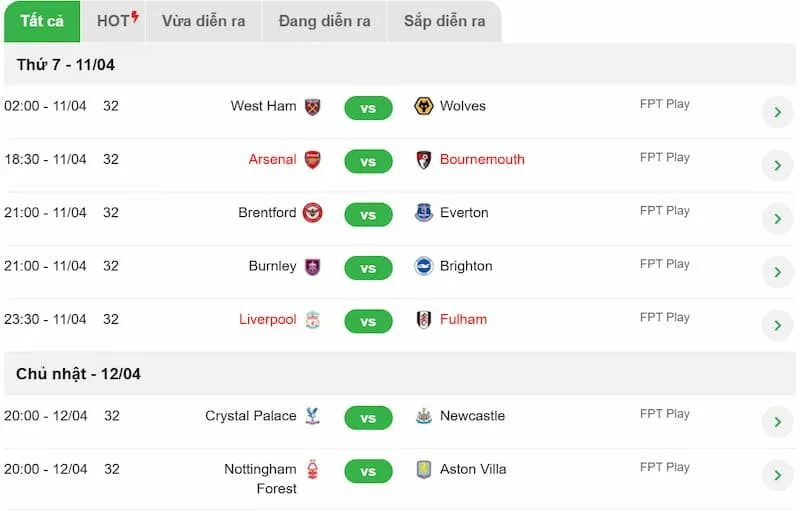
Task: Expand the West Ham vs Wolves match arrow
Action: [x=777, y=112]
